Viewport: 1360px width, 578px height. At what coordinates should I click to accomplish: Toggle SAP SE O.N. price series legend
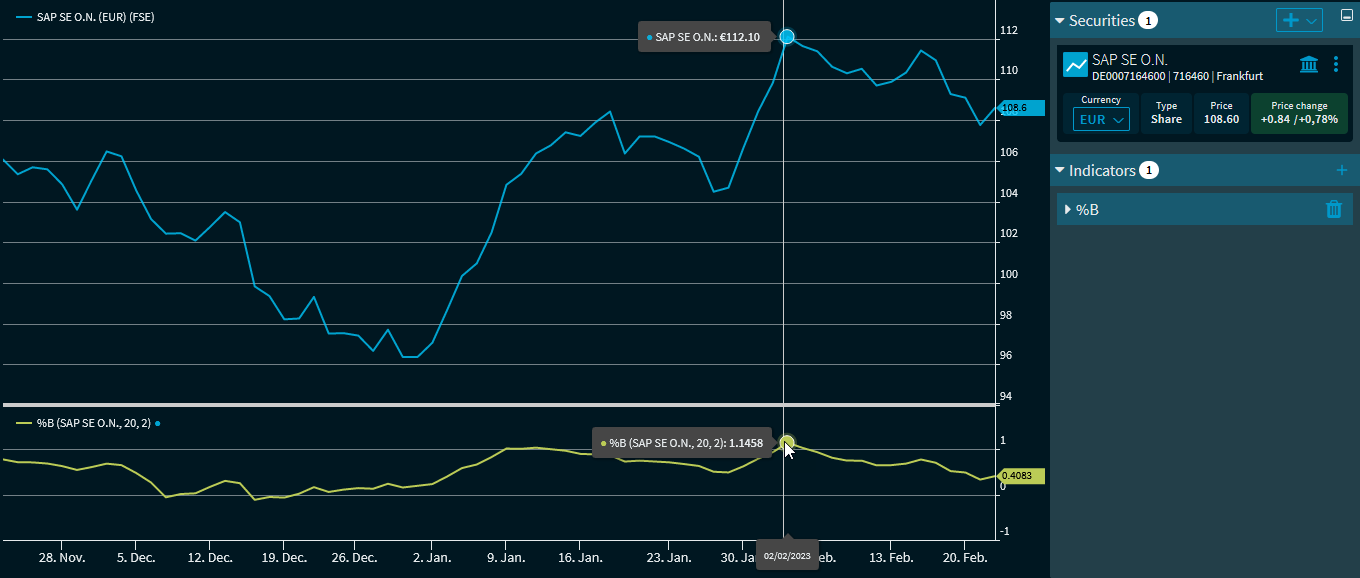coord(85,18)
